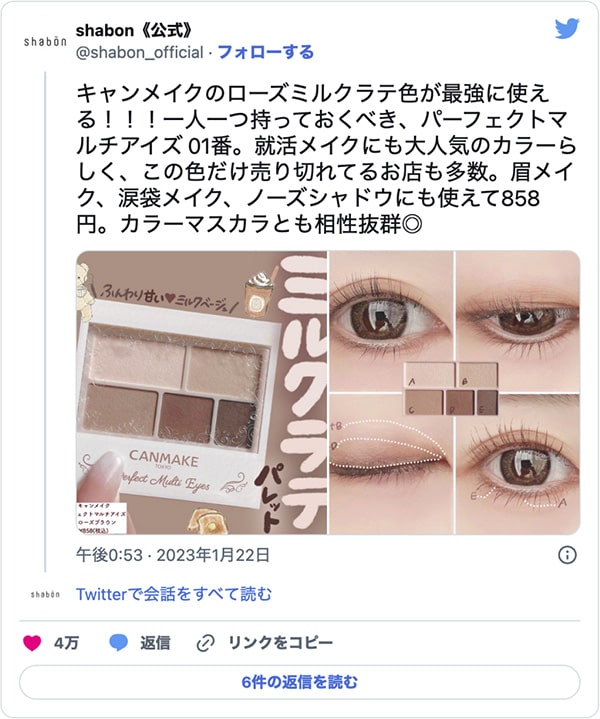
Task: Click the 6件の返信を読む button
Action: pos(300,682)
